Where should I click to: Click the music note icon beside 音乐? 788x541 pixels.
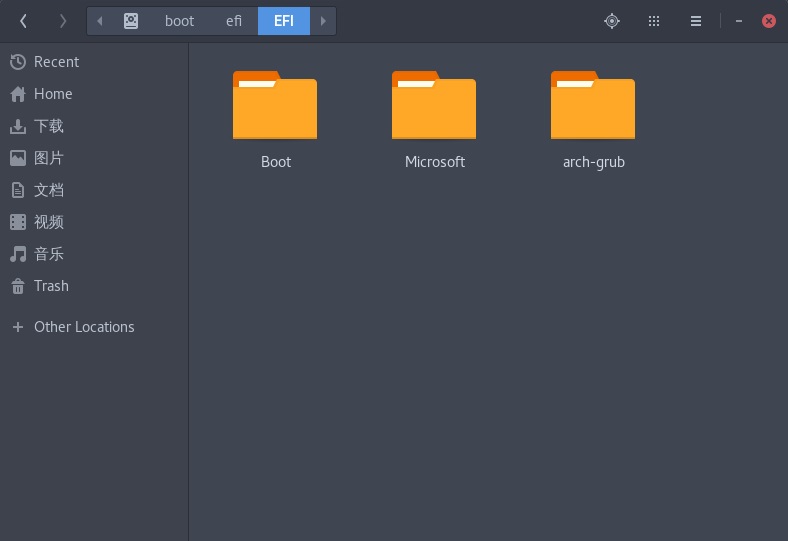coord(18,254)
